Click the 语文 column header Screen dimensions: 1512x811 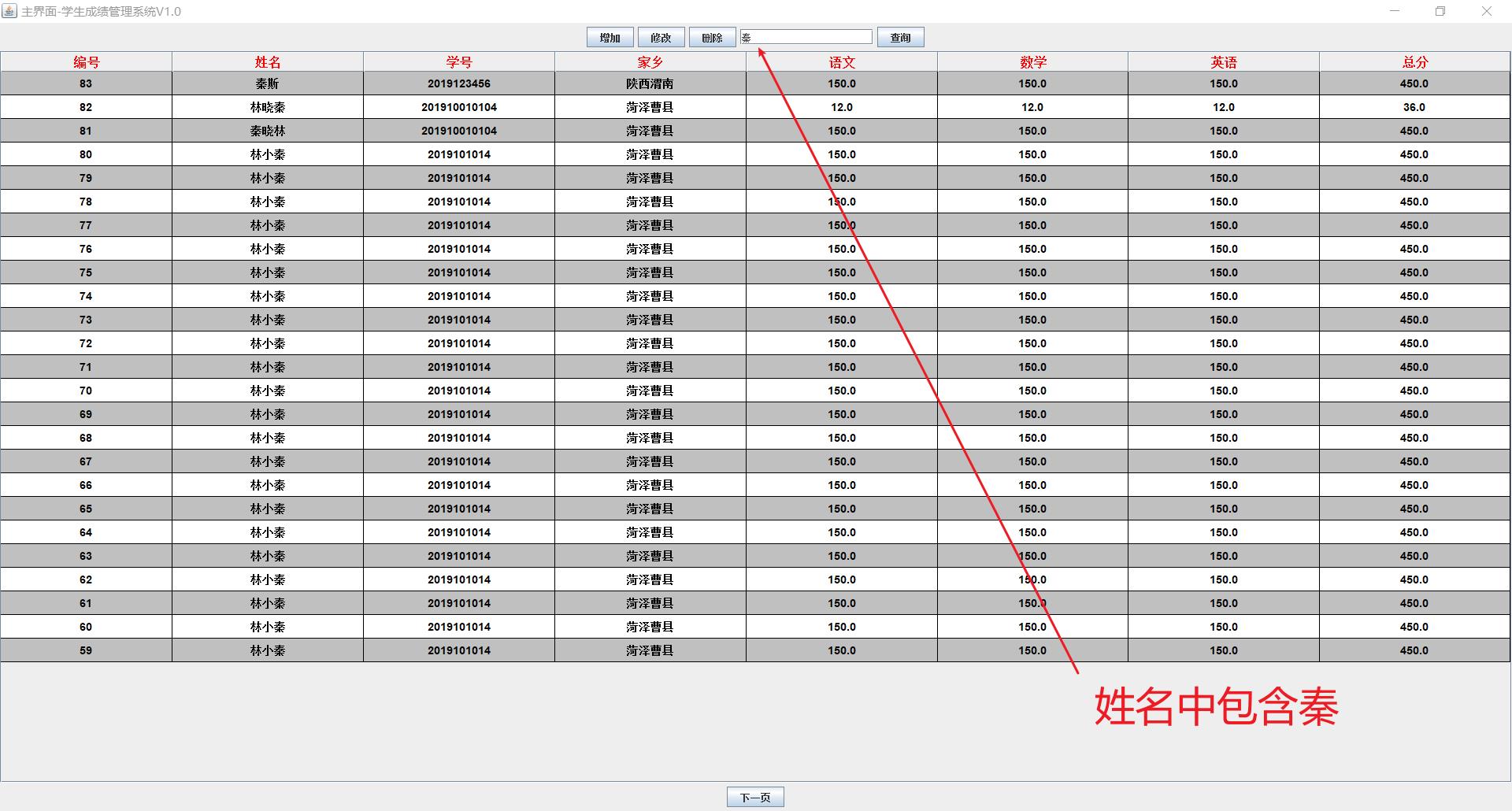click(x=842, y=62)
